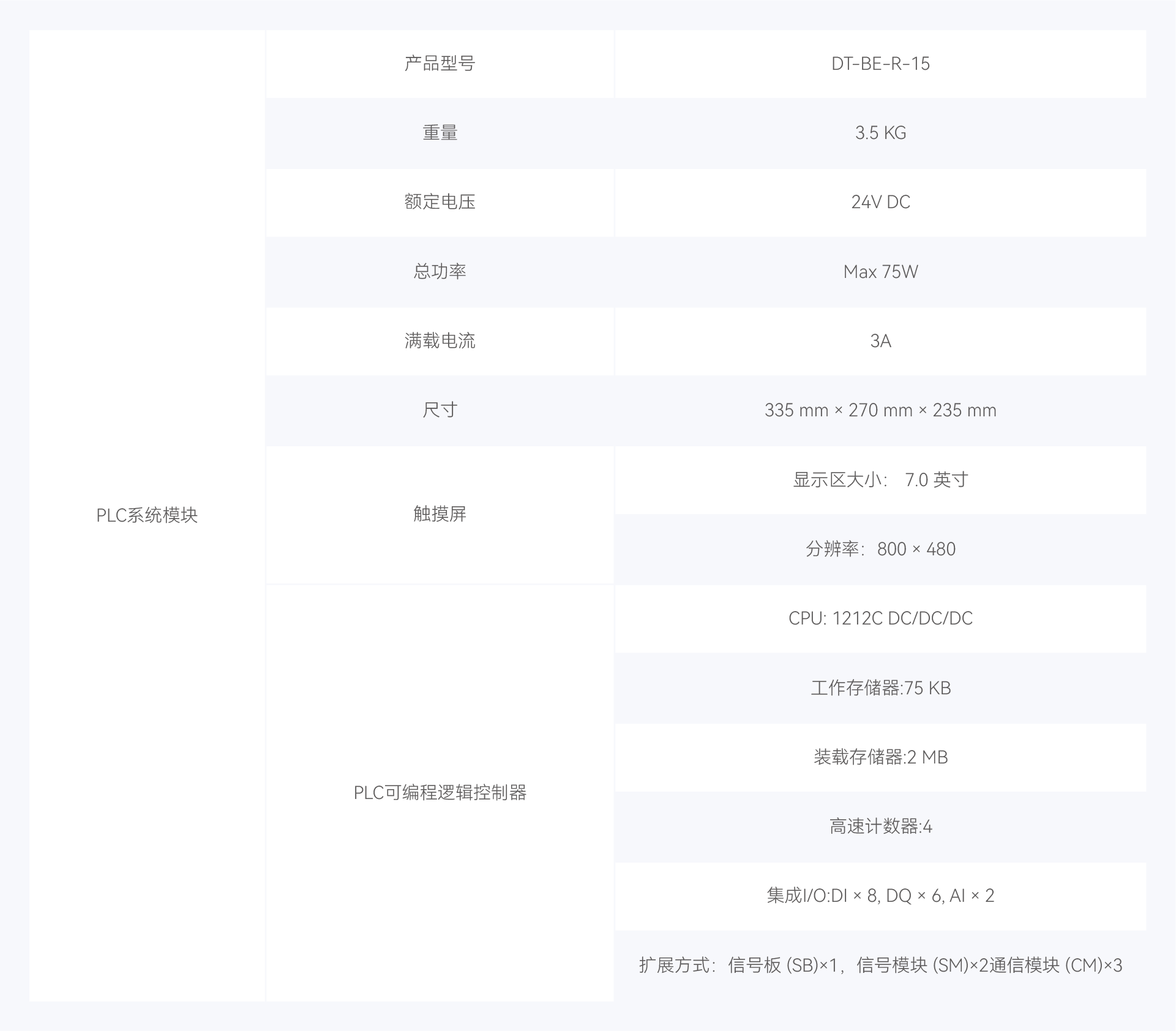Viewport: 1176px width, 1031px height.
Task: Click the 分辨率 800 × 480 text
Action: pyautogui.click(x=880, y=549)
